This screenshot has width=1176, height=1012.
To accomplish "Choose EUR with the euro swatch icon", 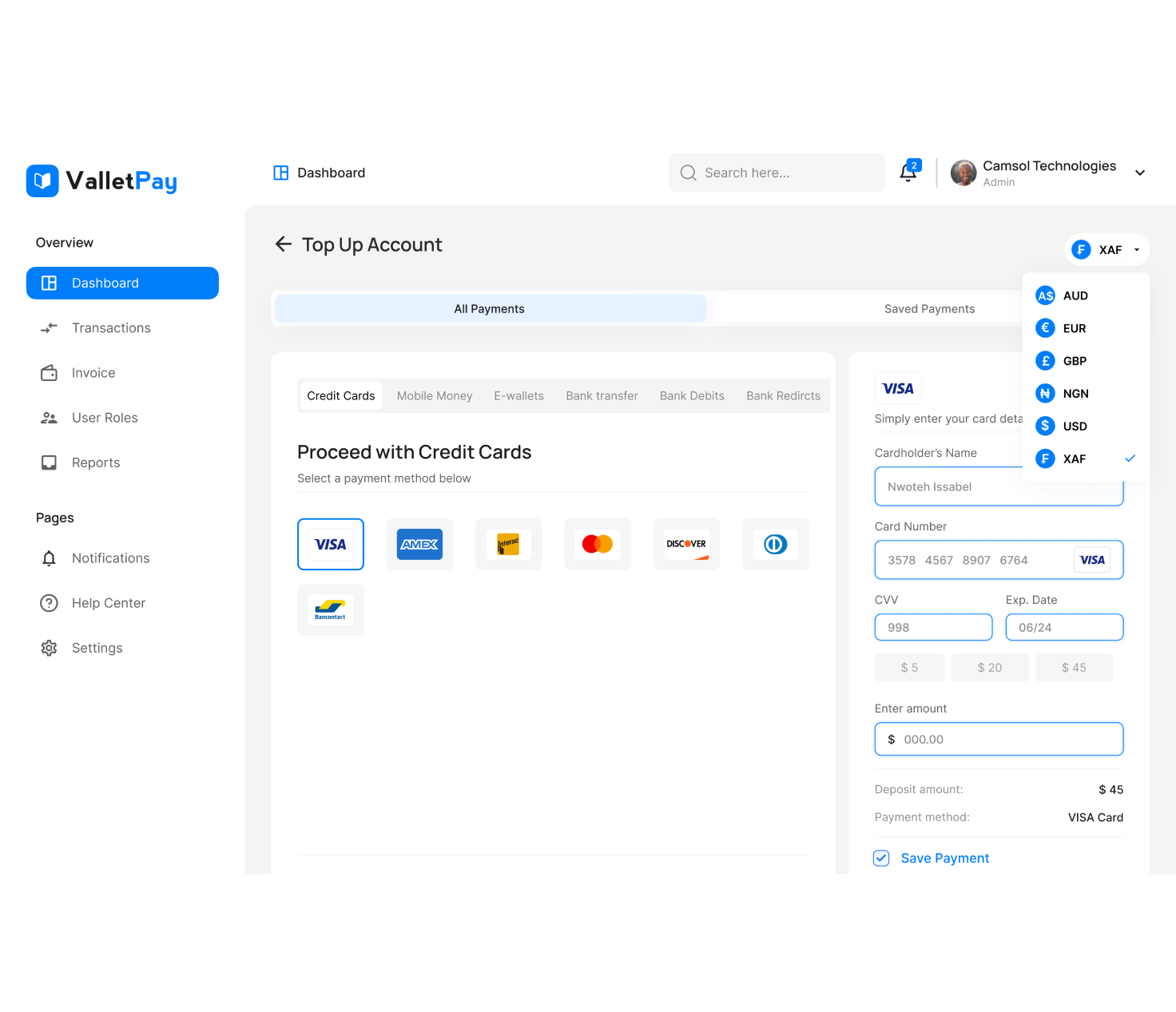I will pyautogui.click(x=1045, y=327).
